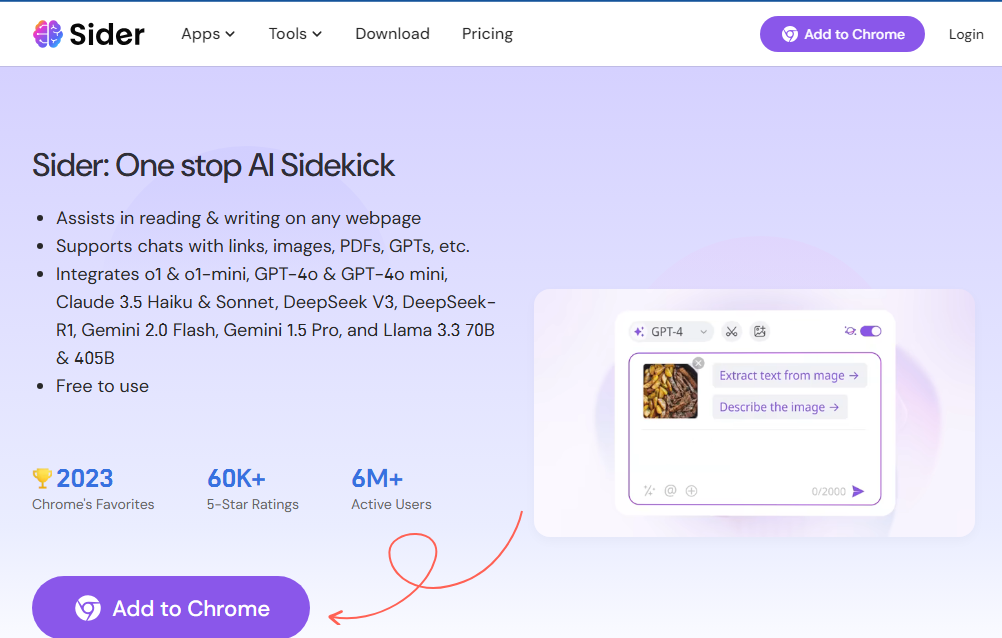Click the trophy icon beside 2023
Viewport: 1002px width, 638px height.
42,478
